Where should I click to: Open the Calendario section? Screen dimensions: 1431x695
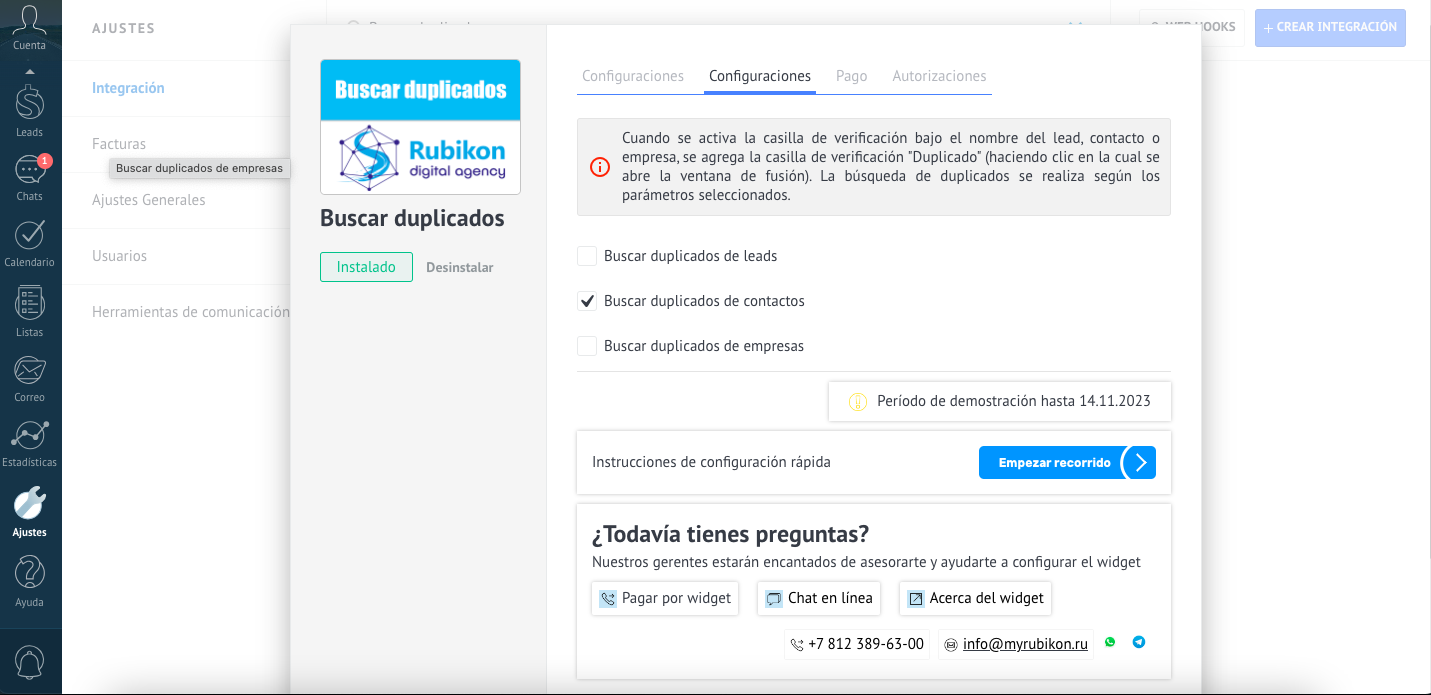(x=29, y=244)
